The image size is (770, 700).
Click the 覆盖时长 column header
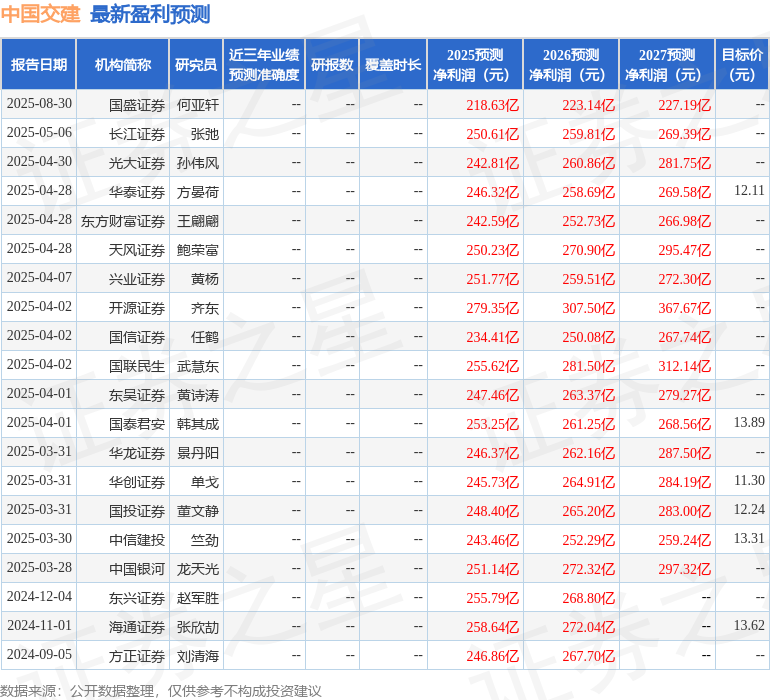(x=392, y=64)
